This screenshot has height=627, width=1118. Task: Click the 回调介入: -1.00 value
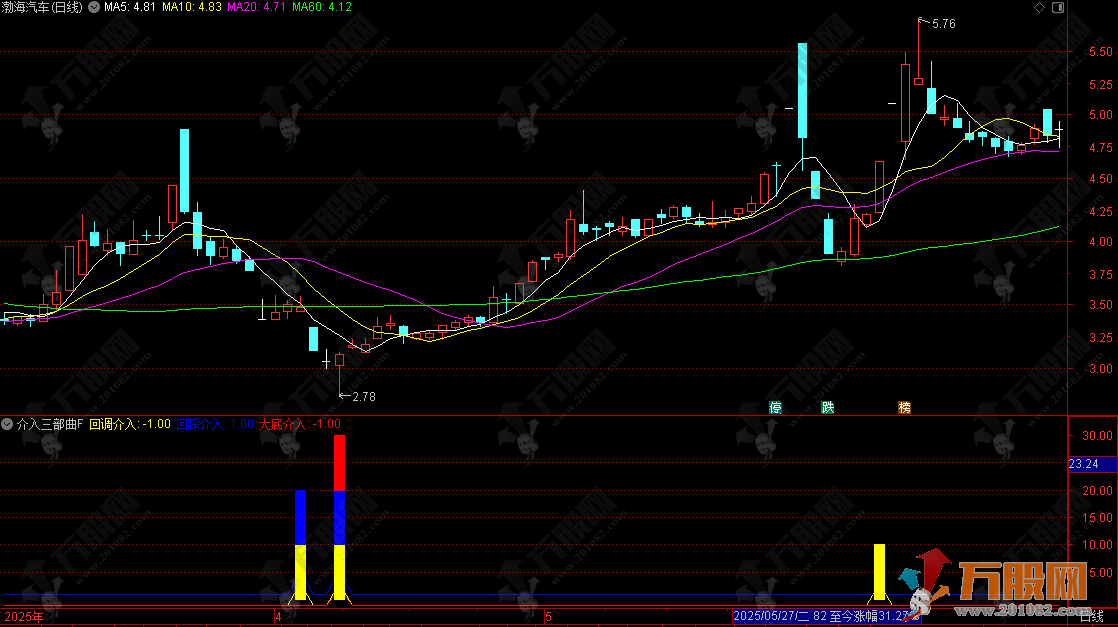coord(130,424)
